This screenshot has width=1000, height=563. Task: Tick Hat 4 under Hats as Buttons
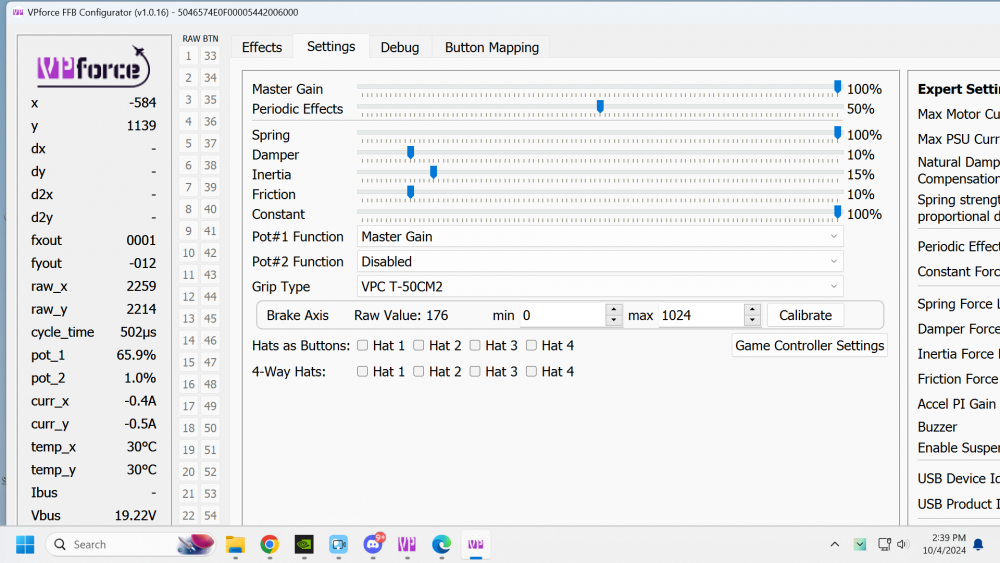[x=531, y=346]
